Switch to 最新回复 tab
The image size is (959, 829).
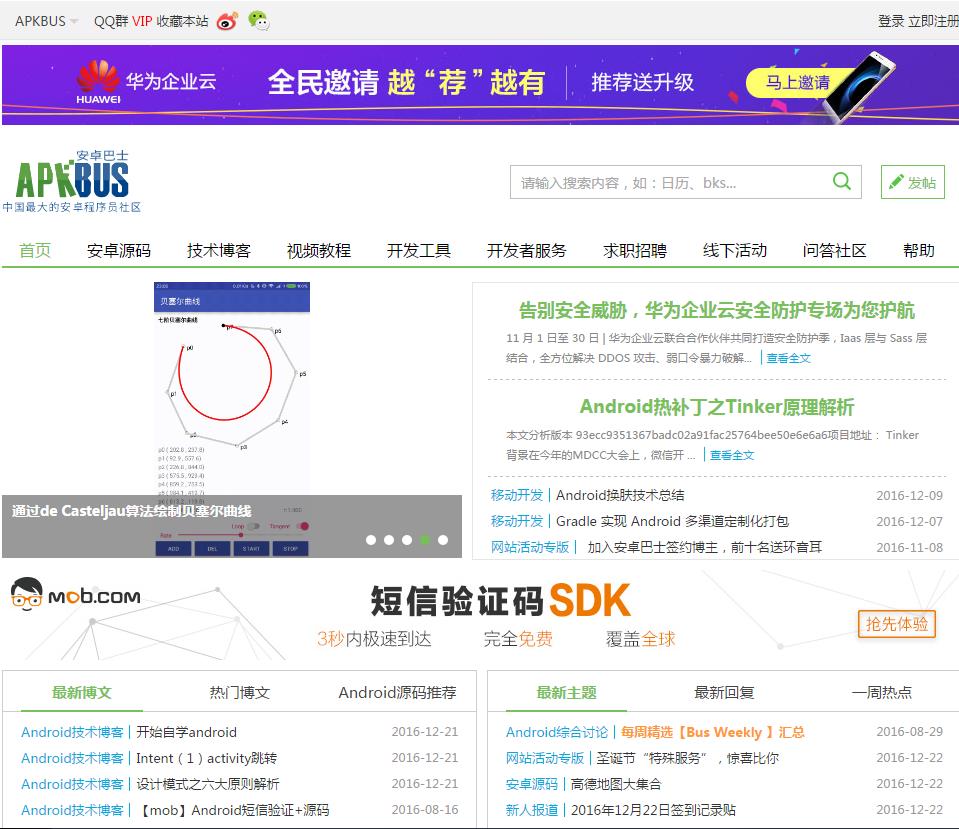click(x=724, y=693)
